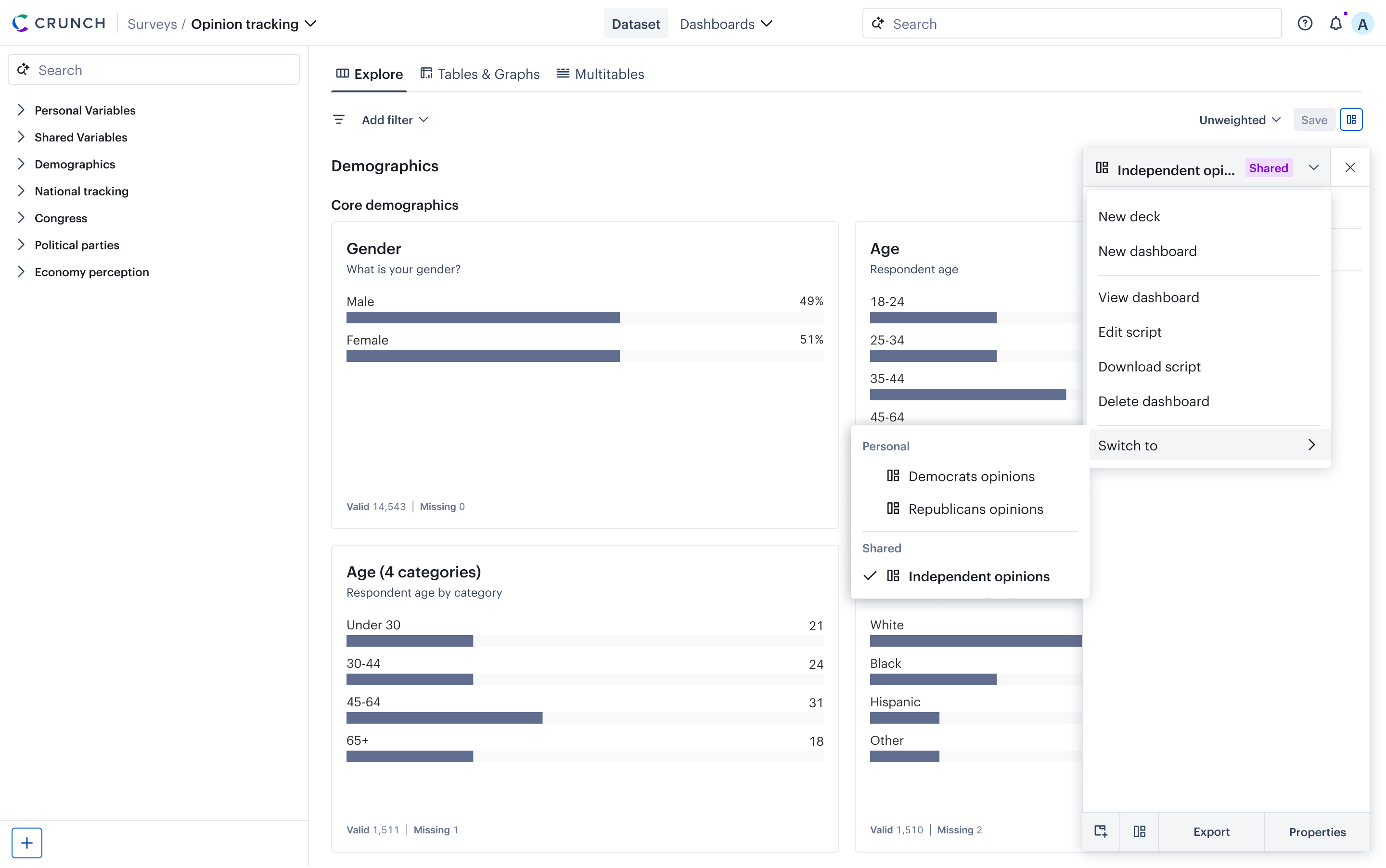Click the deck panel toggle icon beside Save
1386x868 pixels.
pyautogui.click(x=1351, y=119)
